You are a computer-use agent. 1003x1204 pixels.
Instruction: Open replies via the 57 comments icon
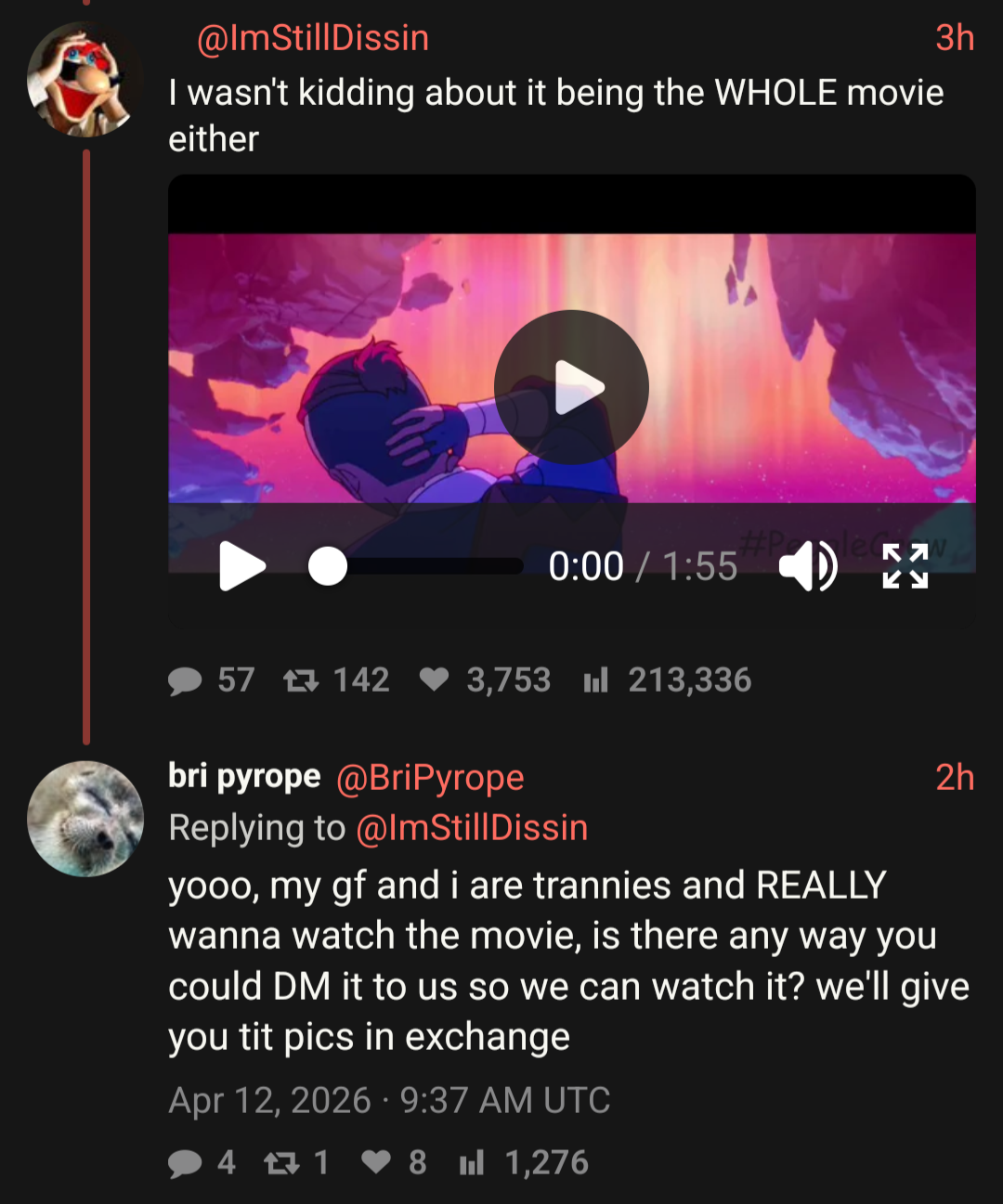pos(185,680)
